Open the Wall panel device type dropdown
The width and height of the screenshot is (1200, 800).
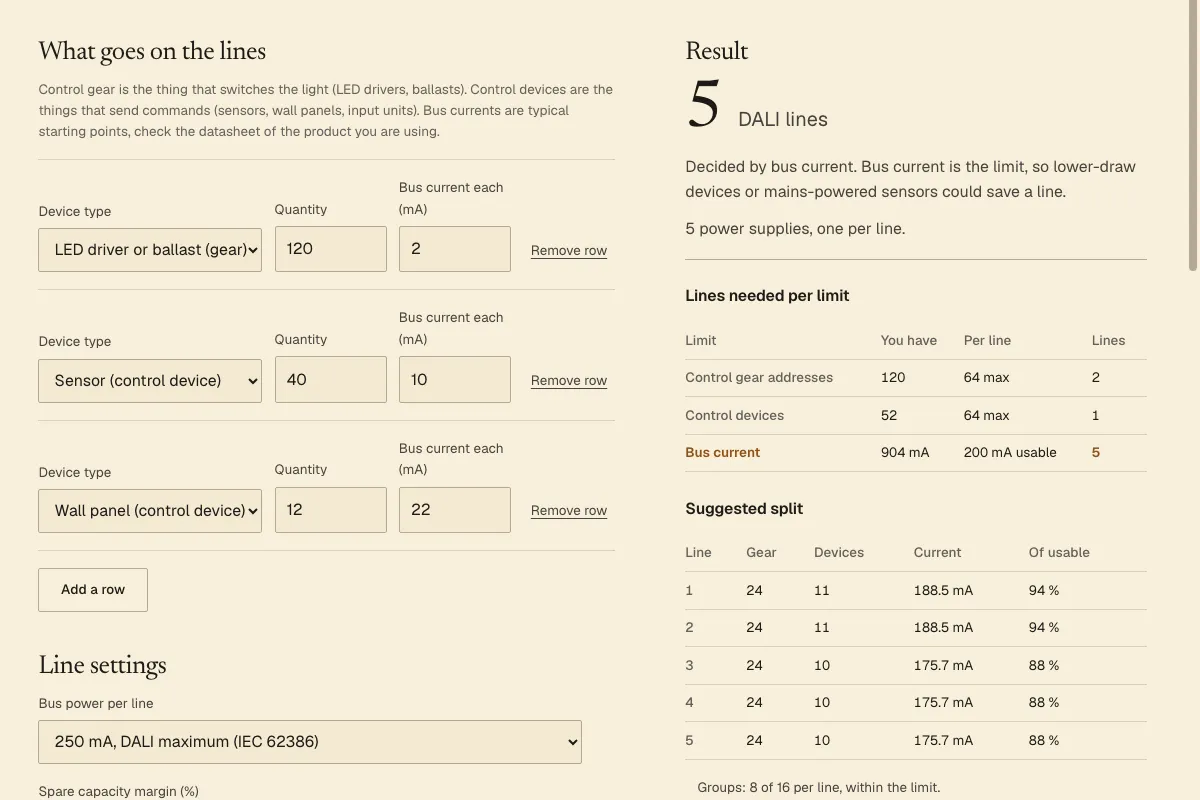150,510
